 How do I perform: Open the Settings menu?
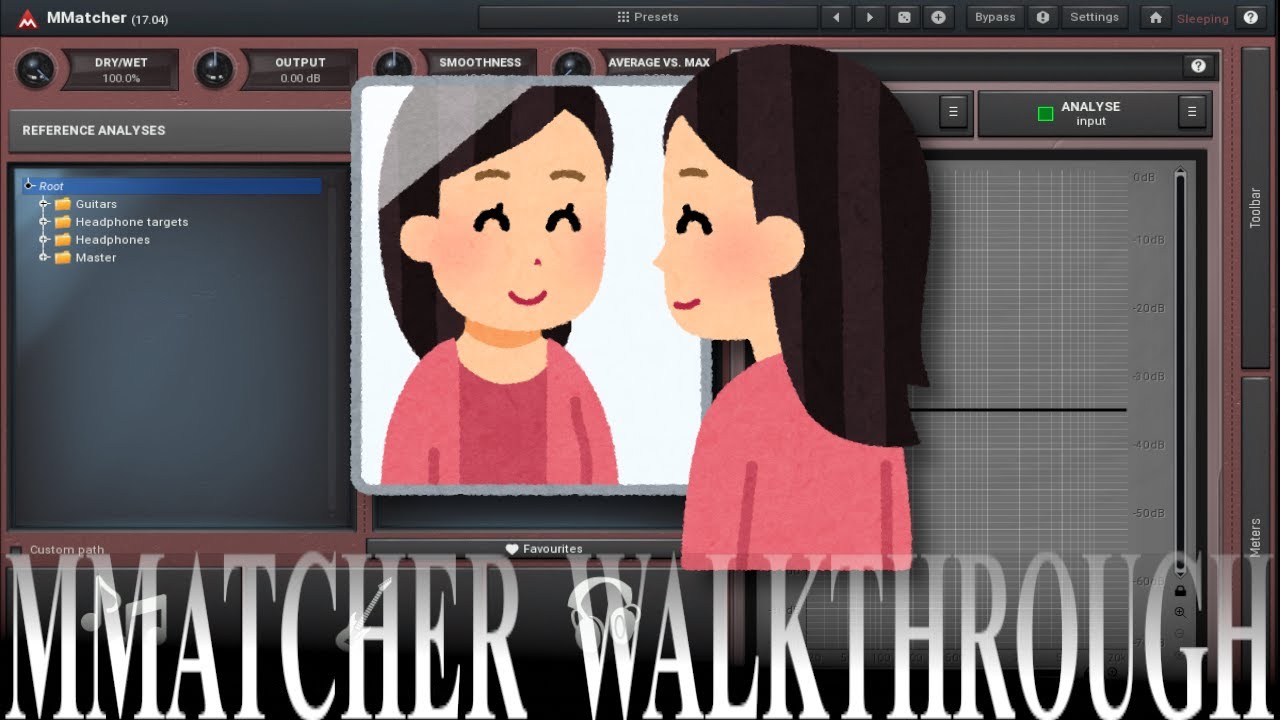pos(1094,17)
